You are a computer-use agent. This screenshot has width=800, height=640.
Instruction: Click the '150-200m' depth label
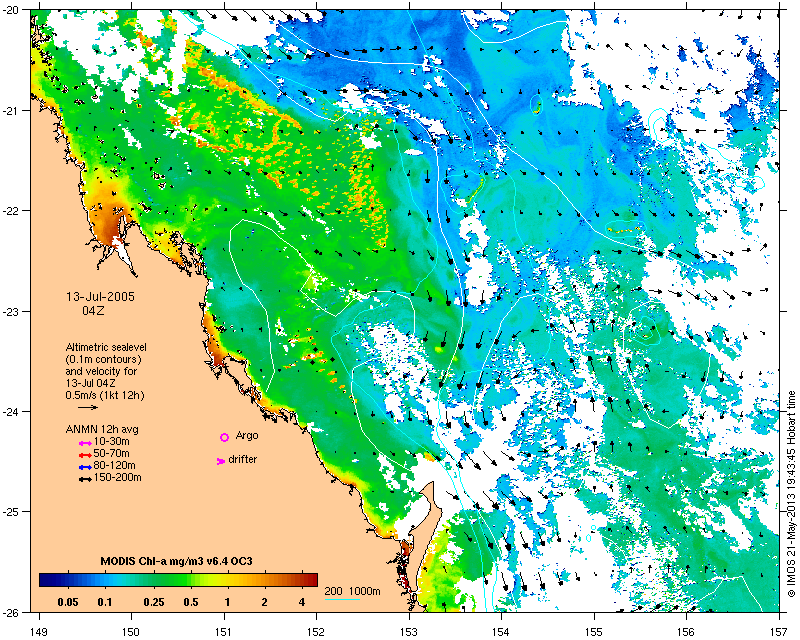tap(117, 478)
